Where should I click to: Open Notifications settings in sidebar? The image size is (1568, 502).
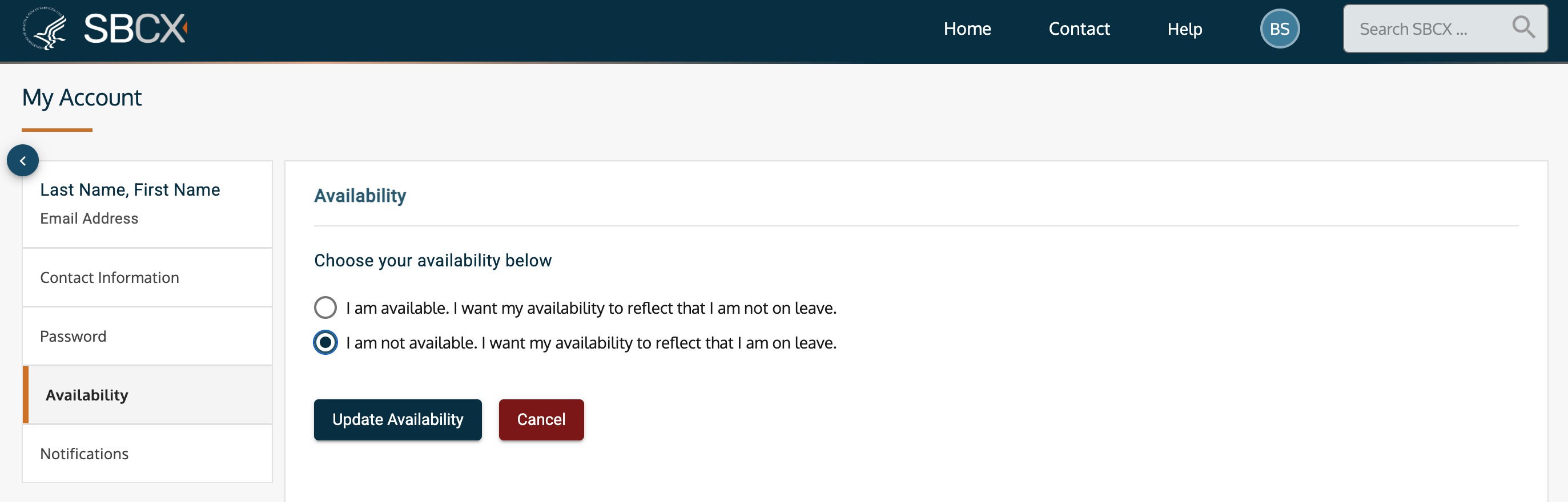(x=147, y=454)
